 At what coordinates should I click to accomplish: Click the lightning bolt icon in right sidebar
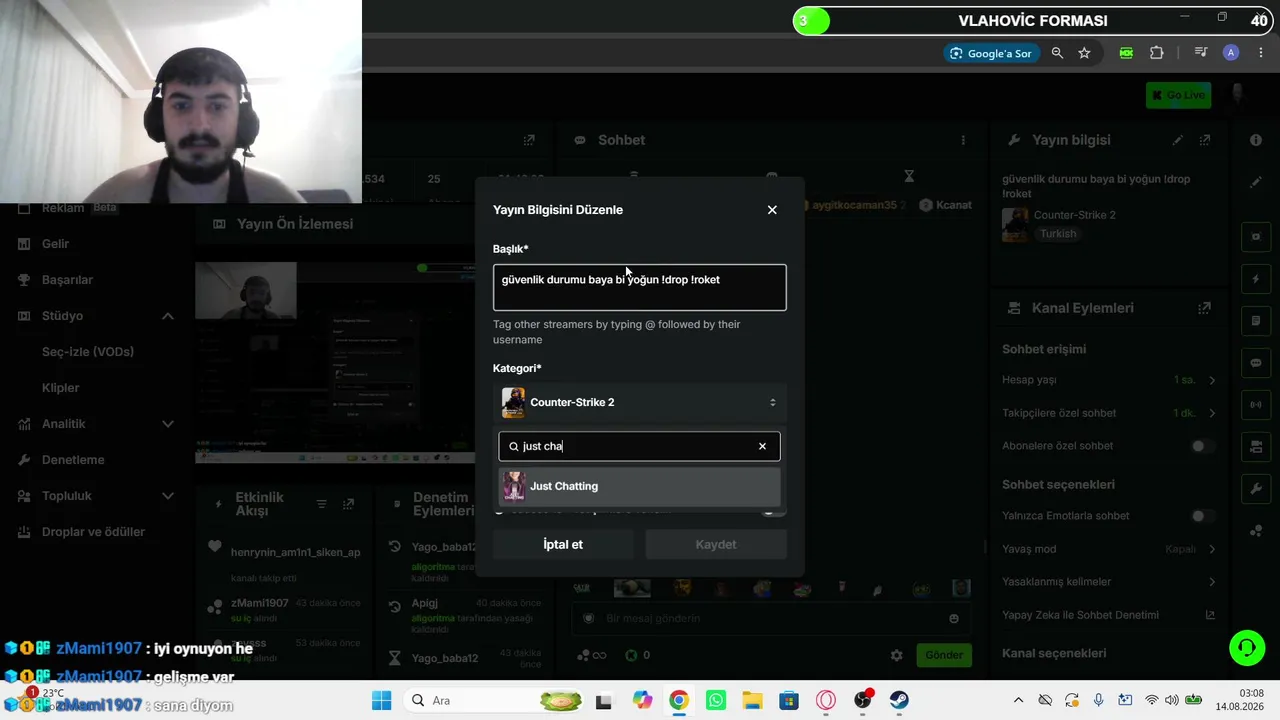click(1256, 278)
